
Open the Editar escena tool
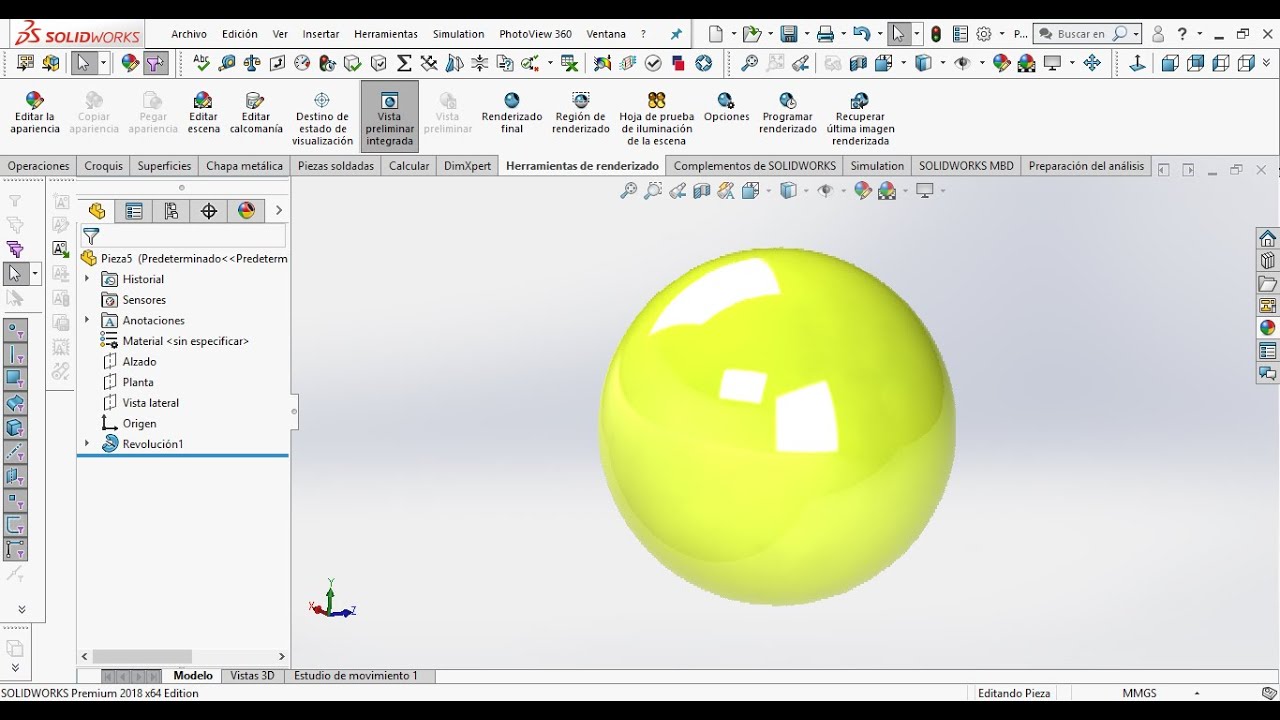pos(203,113)
